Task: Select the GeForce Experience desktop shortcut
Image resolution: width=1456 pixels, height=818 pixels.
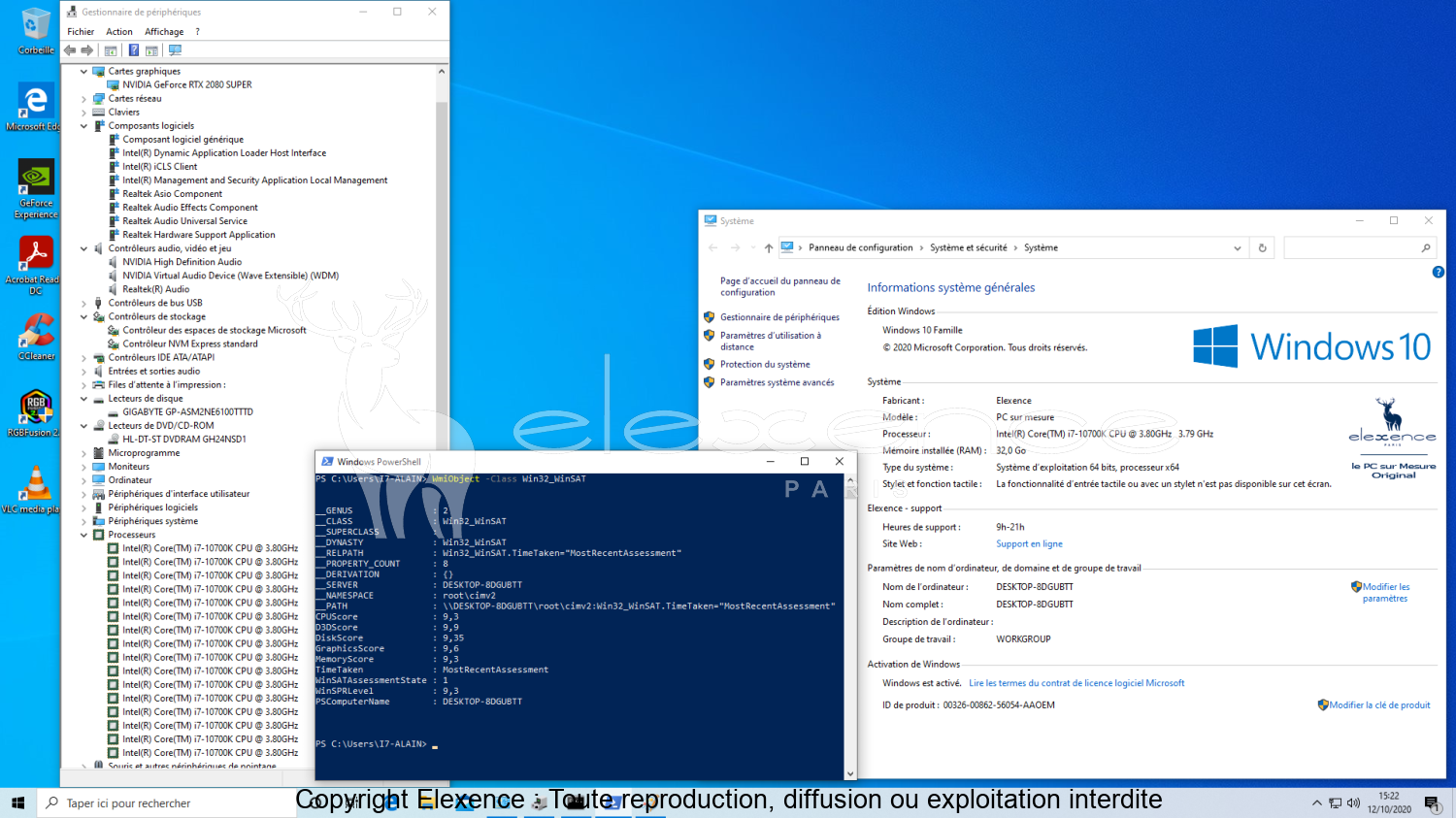Action: click(x=36, y=189)
